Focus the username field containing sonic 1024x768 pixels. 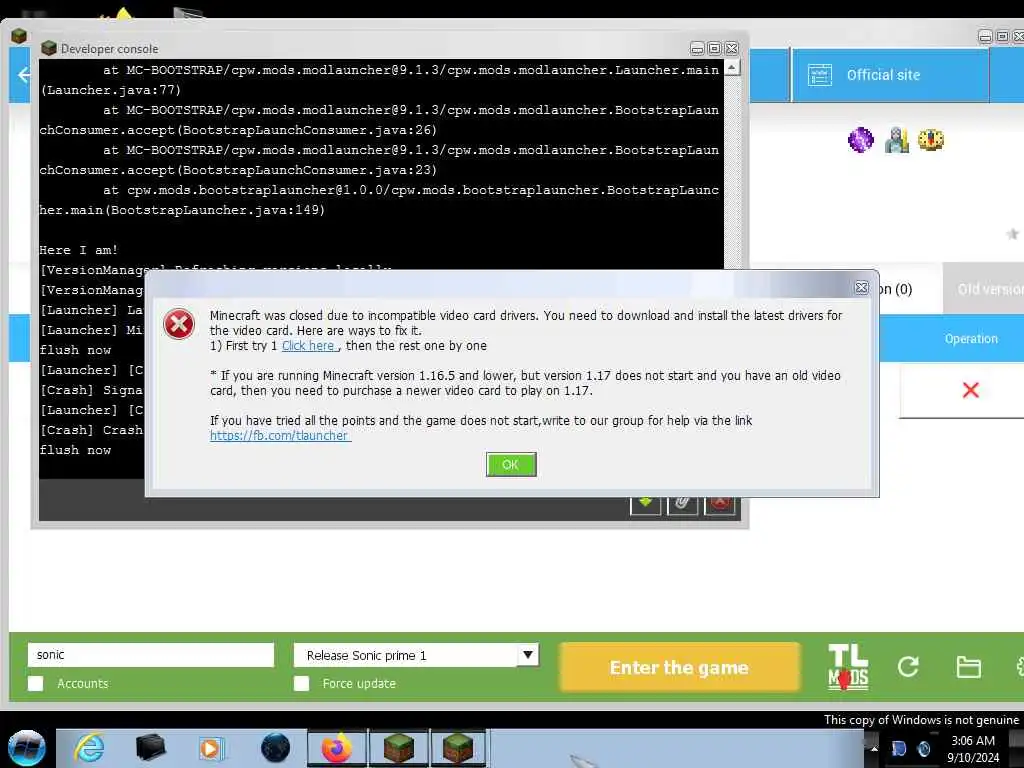click(x=151, y=654)
